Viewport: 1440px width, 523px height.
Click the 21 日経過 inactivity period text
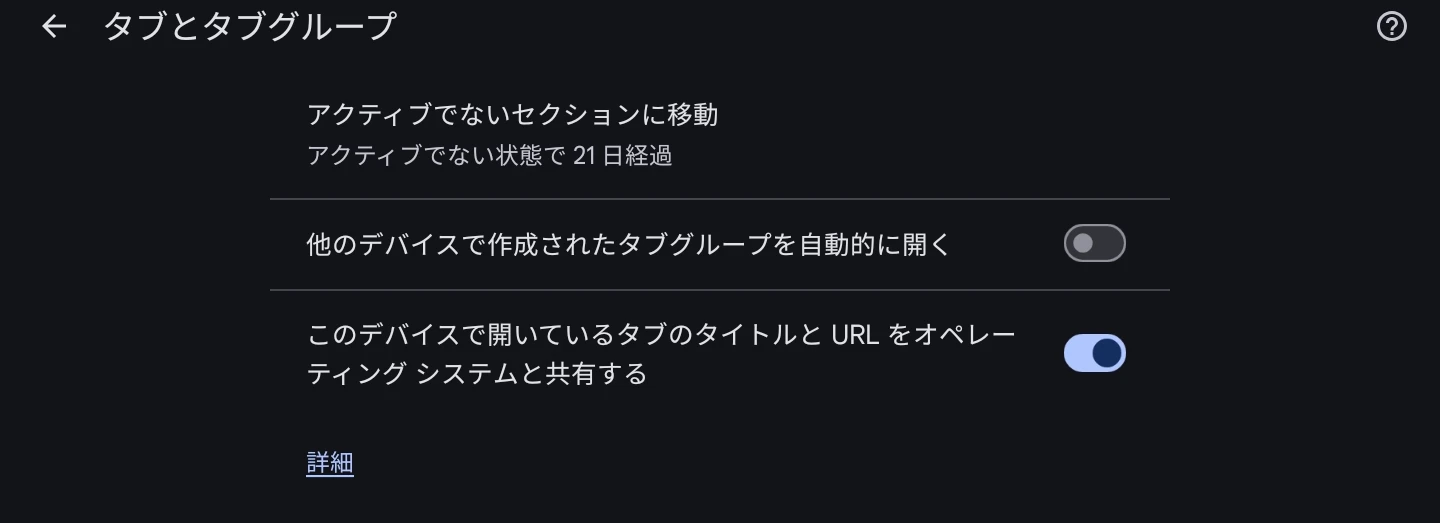(x=622, y=156)
